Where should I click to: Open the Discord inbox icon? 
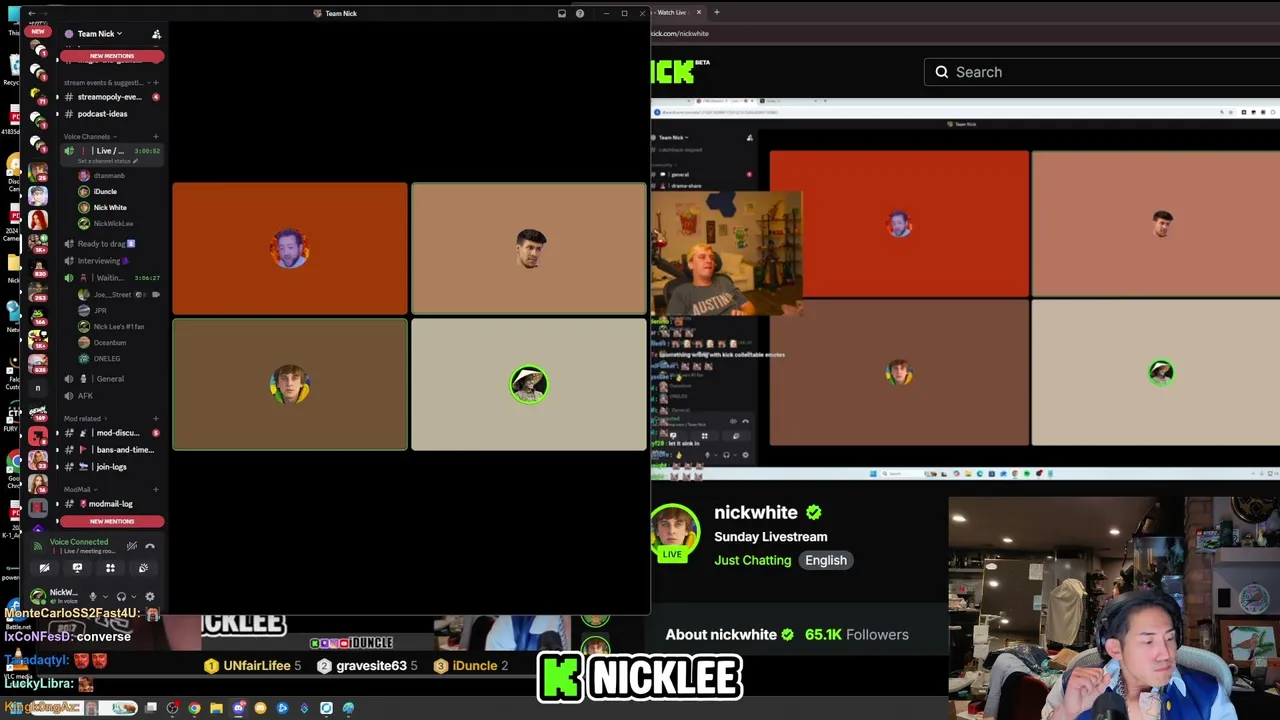coord(562,13)
